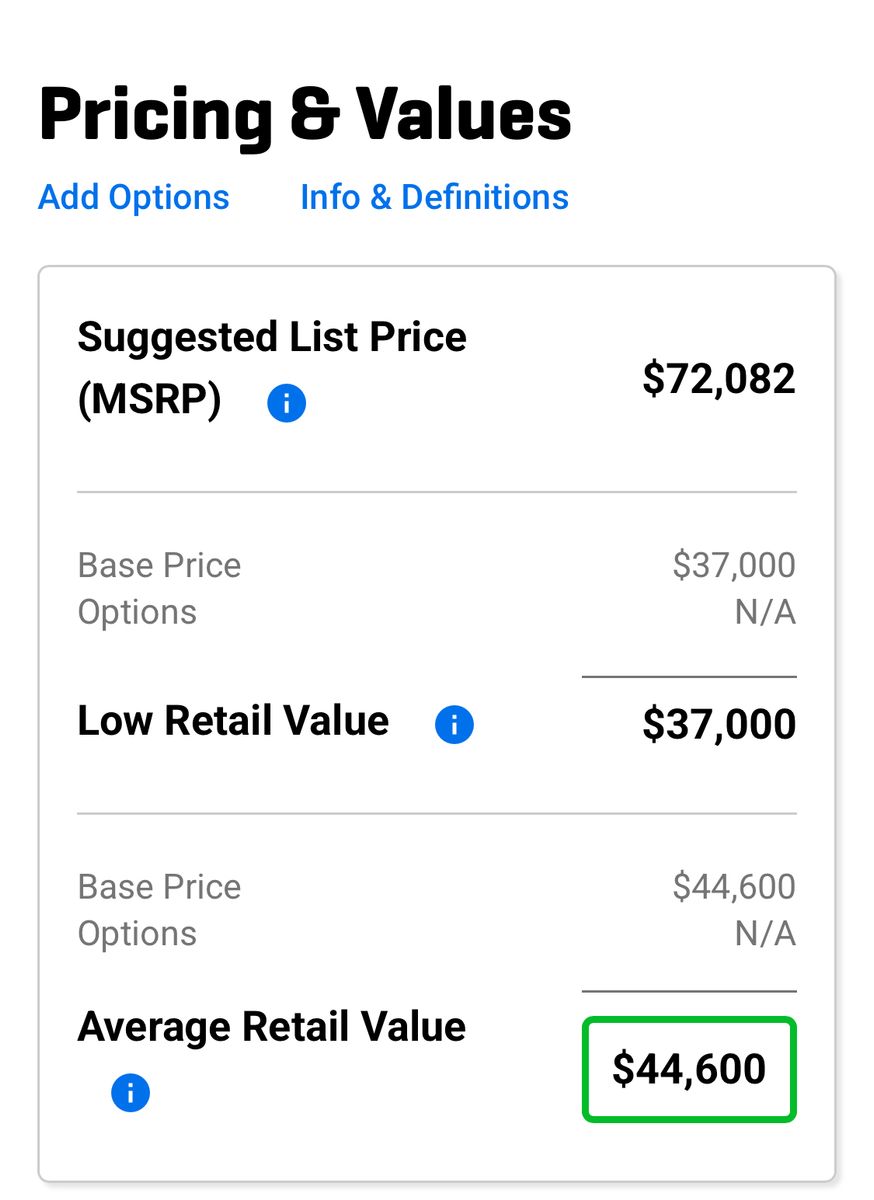This screenshot has height=1200, width=874.
Task: Select the gray $37,000 base price amount
Action: click(733, 565)
